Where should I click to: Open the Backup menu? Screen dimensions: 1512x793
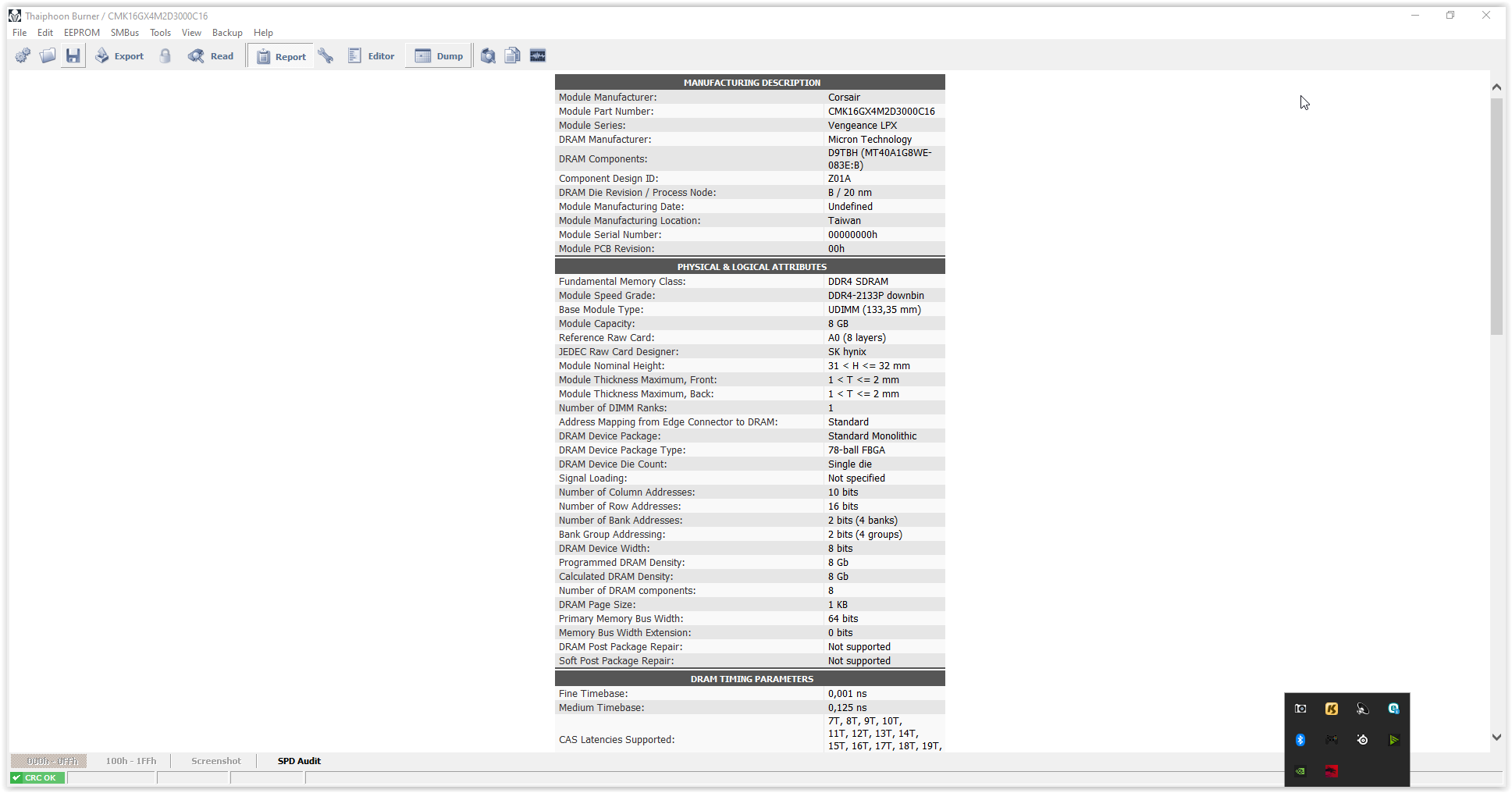coord(227,33)
